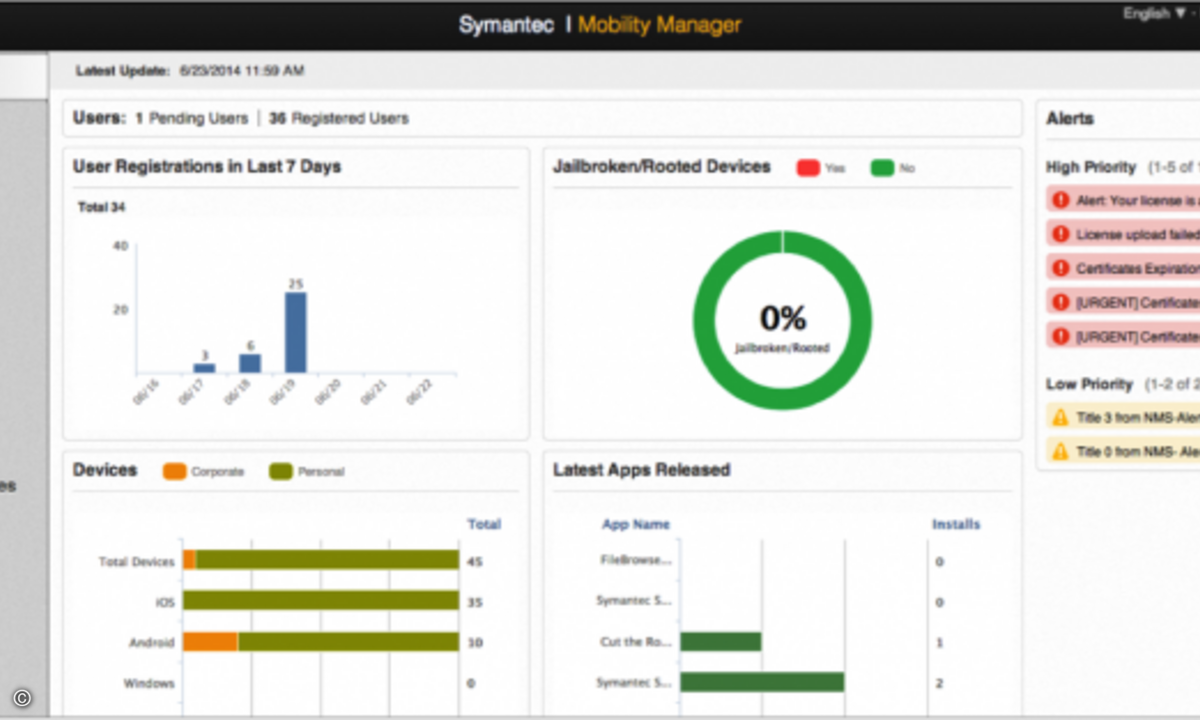Open the Registered Users count link
Screen dimensions: 1200x720
click(x=339, y=118)
